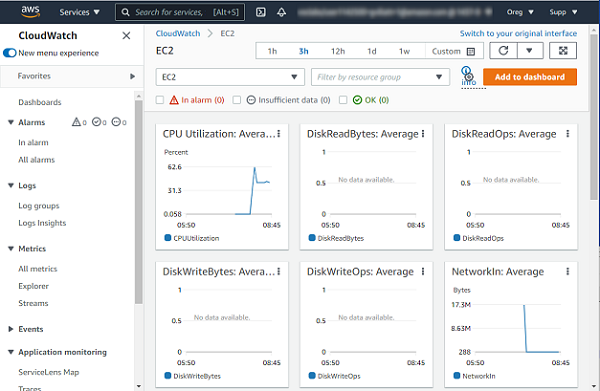Open the EC2 service selector dropdown
This screenshot has height=391, width=600.
click(x=230, y=77)
